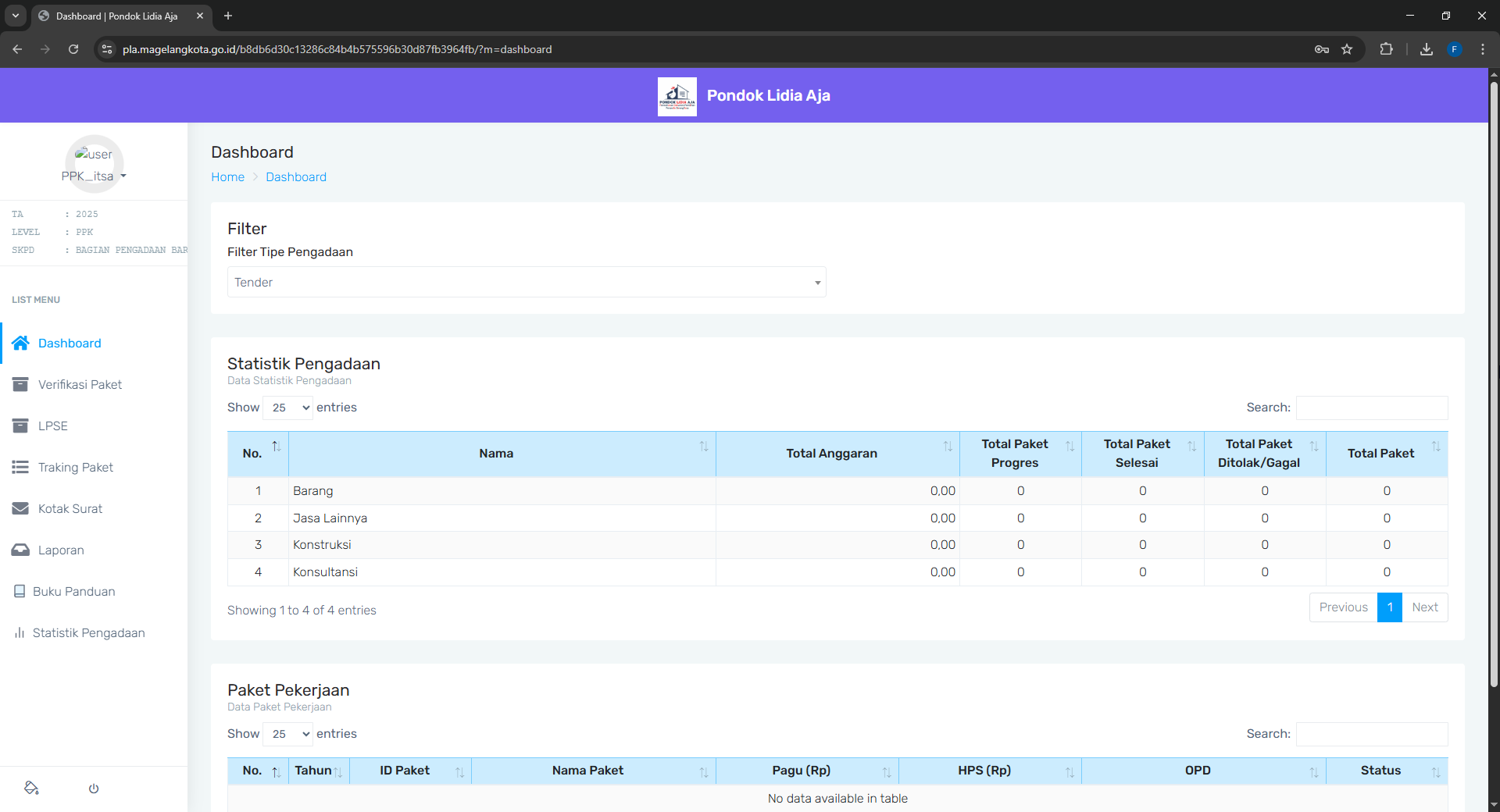1500x812 pixels.
Task: Click the Next pagination button
Action: coord(1424,607)
